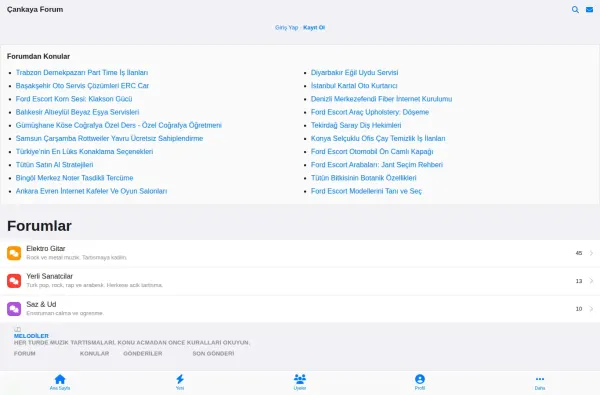Open the Yerli Sanatcilar forum title
This screenshot has width=600, height=395.
(49, 276)
